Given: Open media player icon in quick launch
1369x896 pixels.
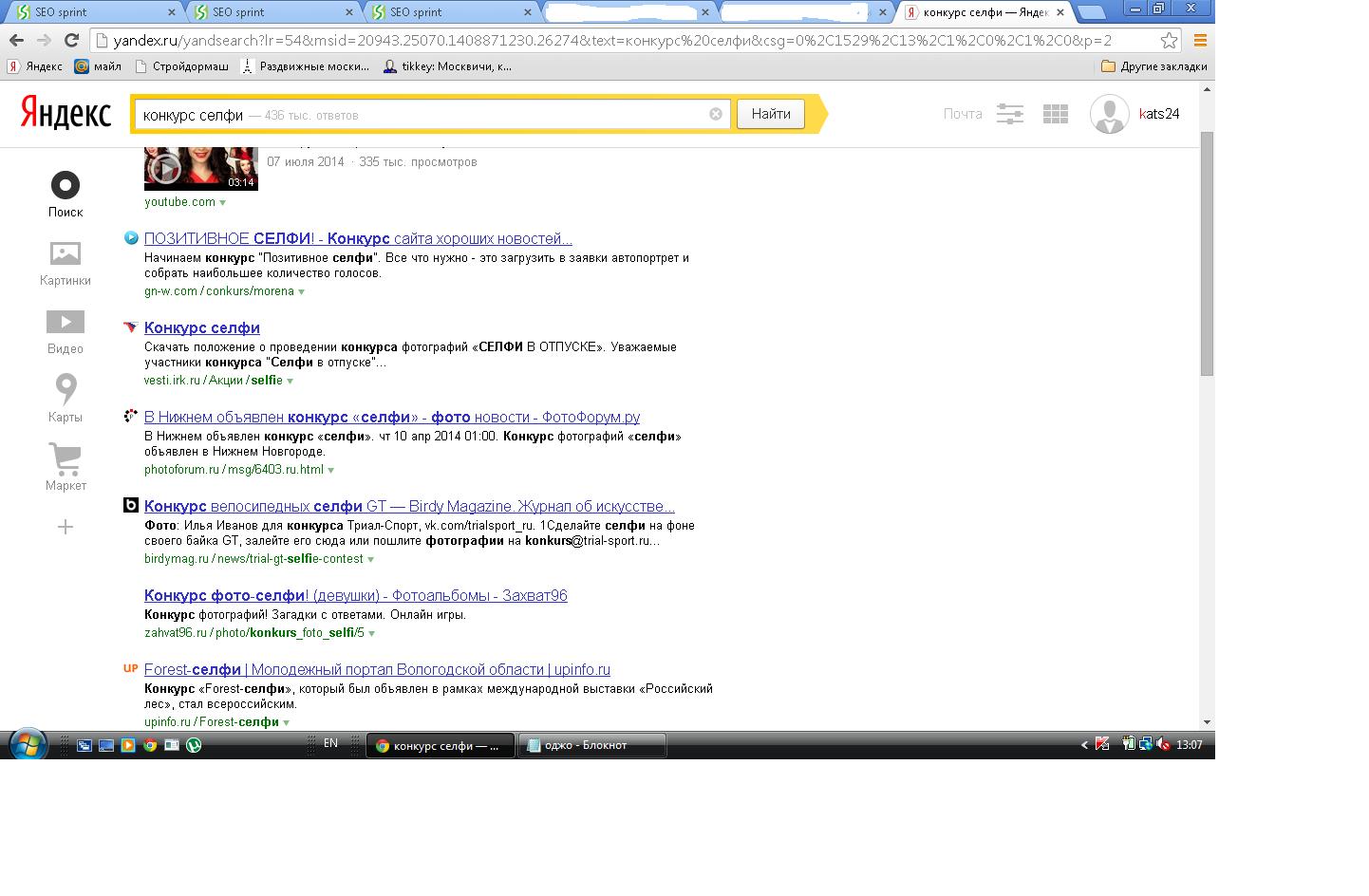Looking at the screenshot, I should [128, 745].
